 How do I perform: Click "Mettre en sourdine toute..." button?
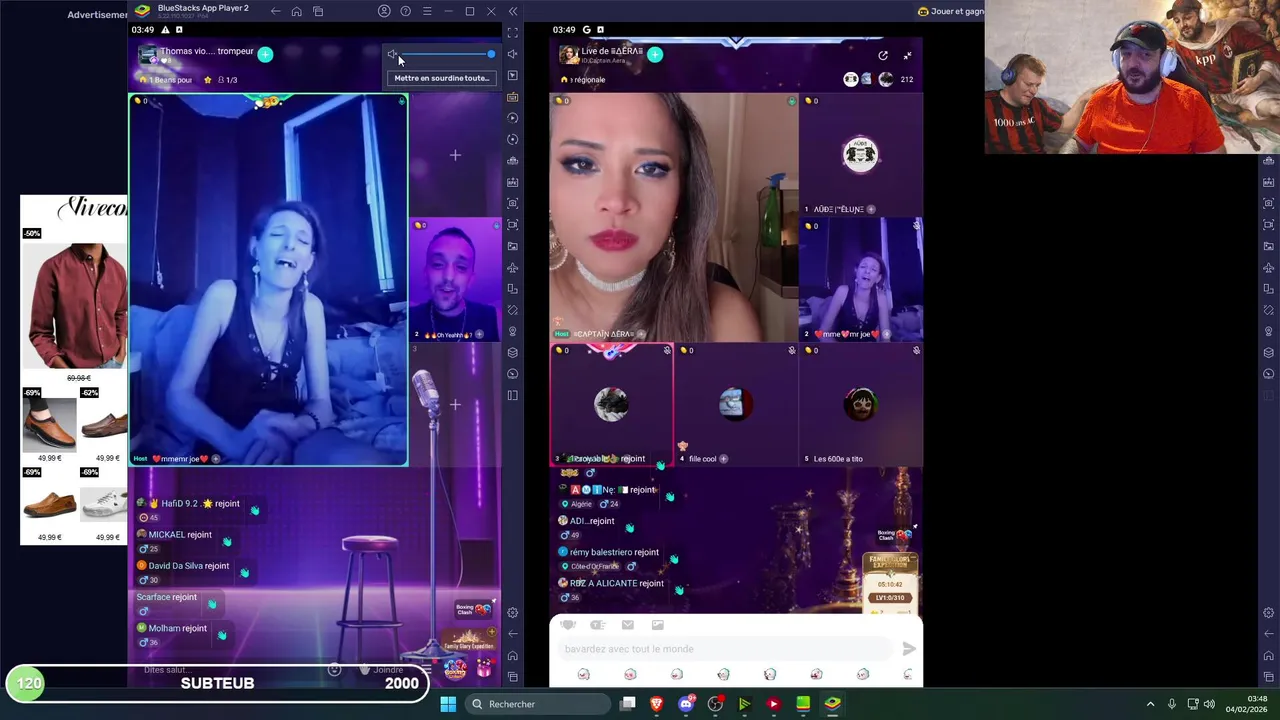(x=441, y=78)
